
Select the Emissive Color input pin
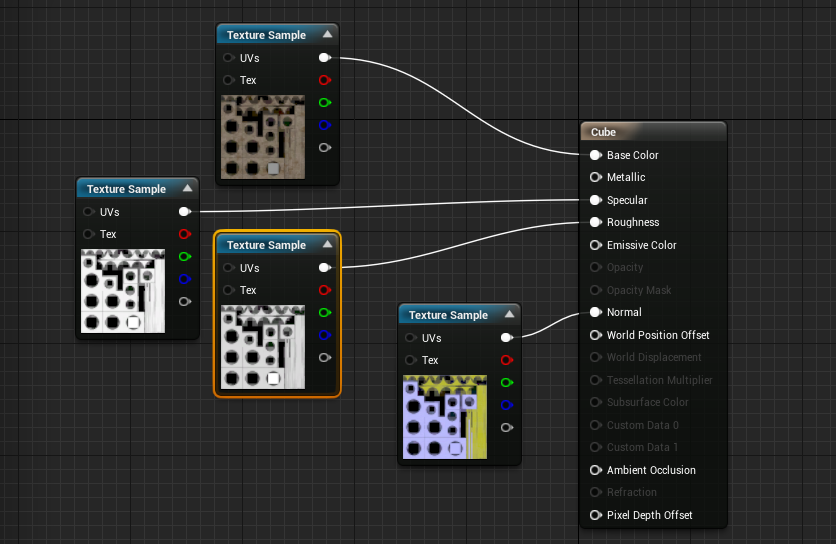click(x=595, y=245)
